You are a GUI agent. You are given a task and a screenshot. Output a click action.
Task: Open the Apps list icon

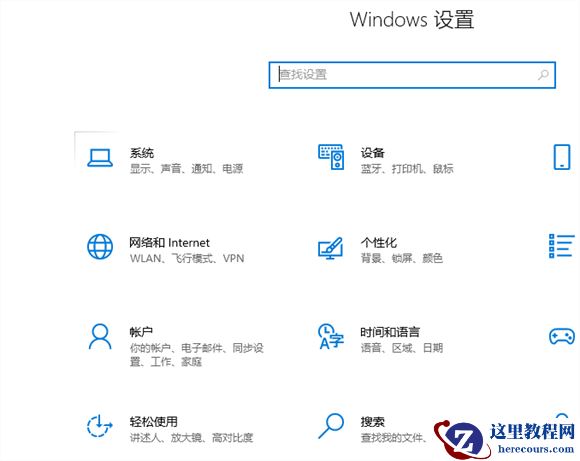click(562, 246)
